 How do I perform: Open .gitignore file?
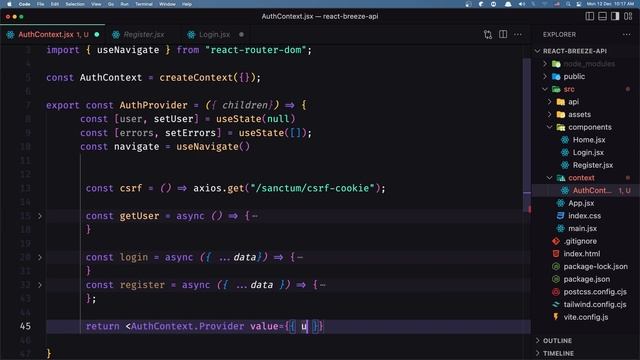pyautogui.click(x=580, y=241)
